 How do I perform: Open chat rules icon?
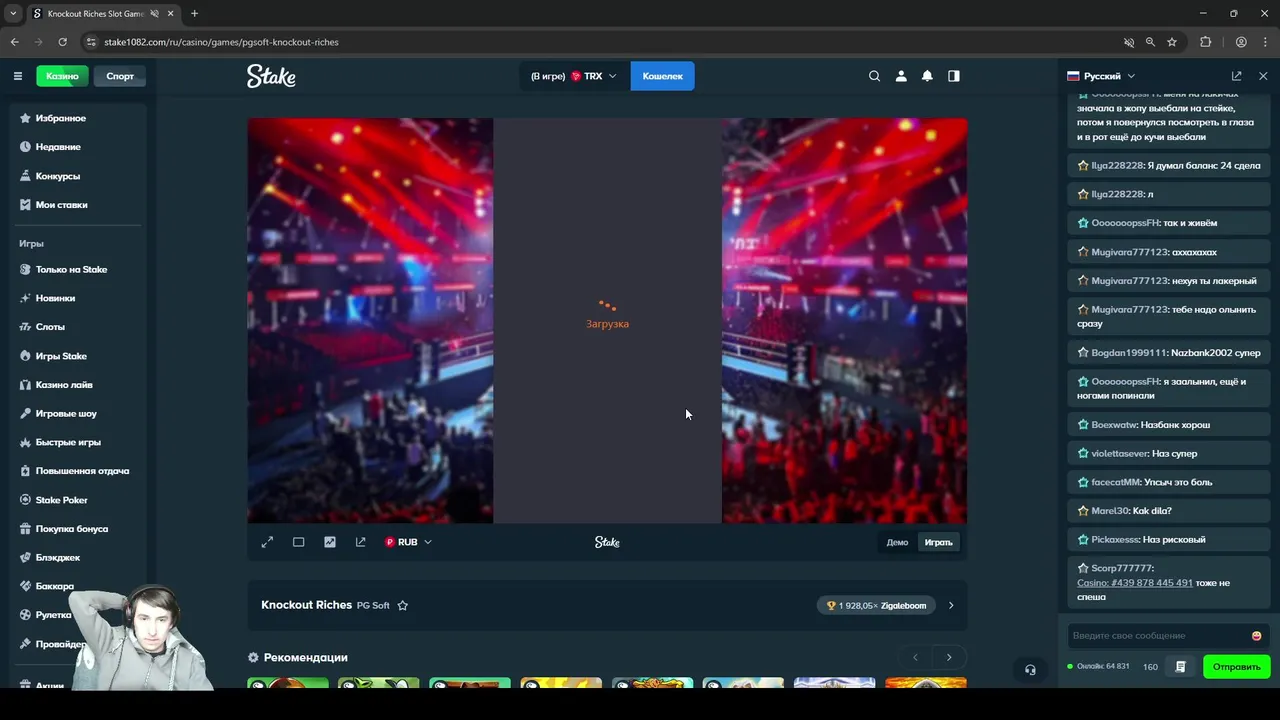(1180, 667)
